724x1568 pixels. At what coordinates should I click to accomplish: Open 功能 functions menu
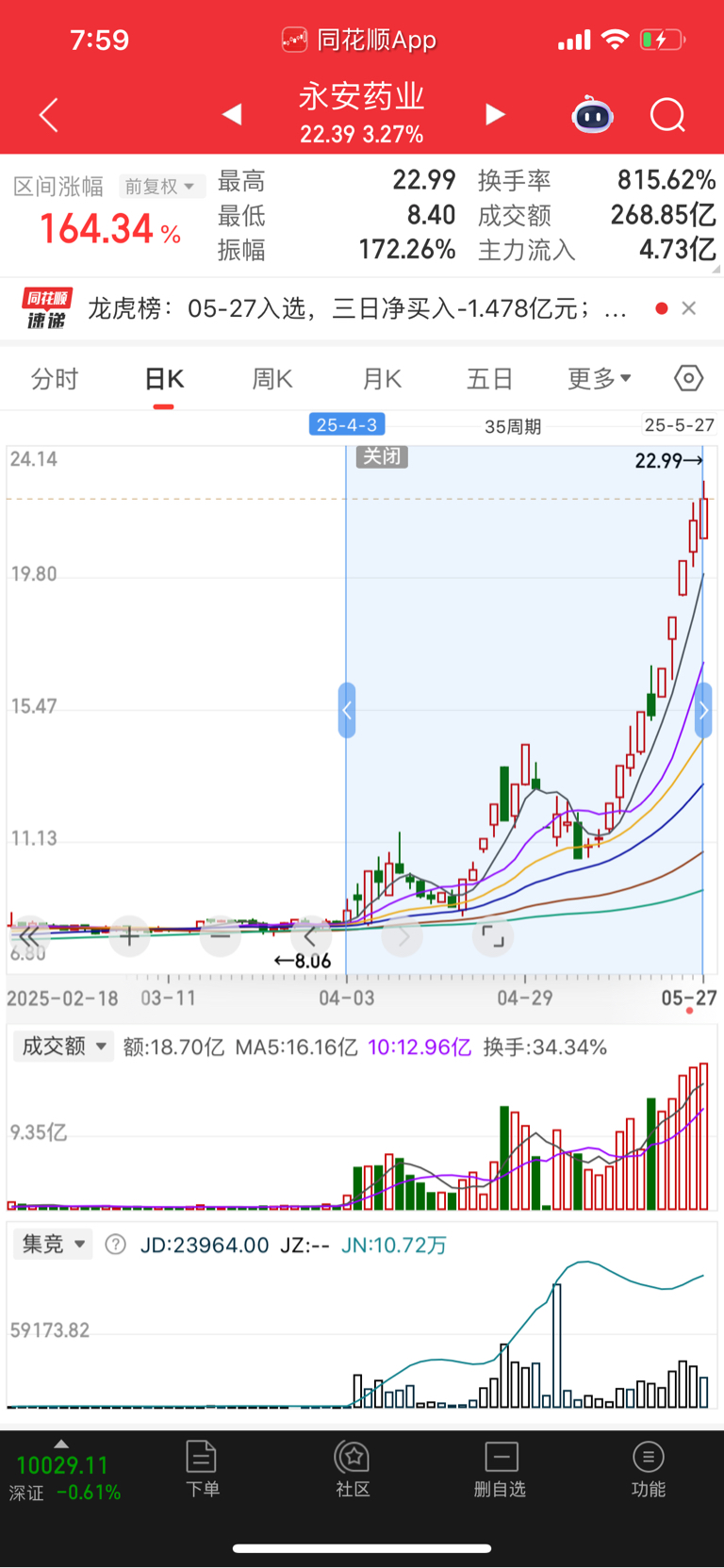[649, 1468]
